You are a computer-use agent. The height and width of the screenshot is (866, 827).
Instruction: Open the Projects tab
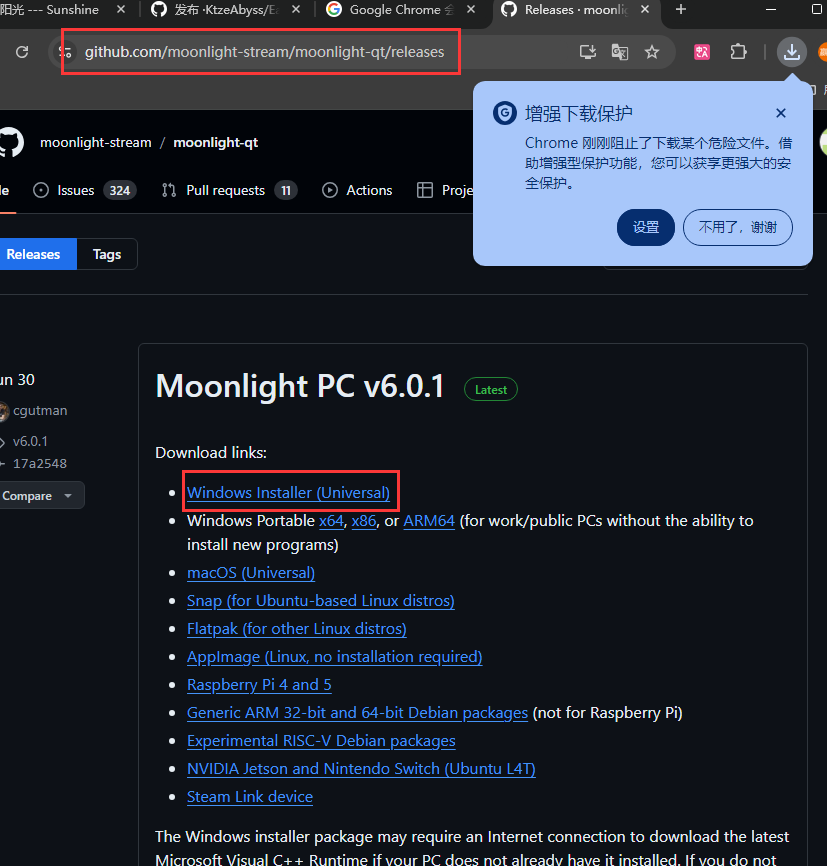(x=445, y=191)
